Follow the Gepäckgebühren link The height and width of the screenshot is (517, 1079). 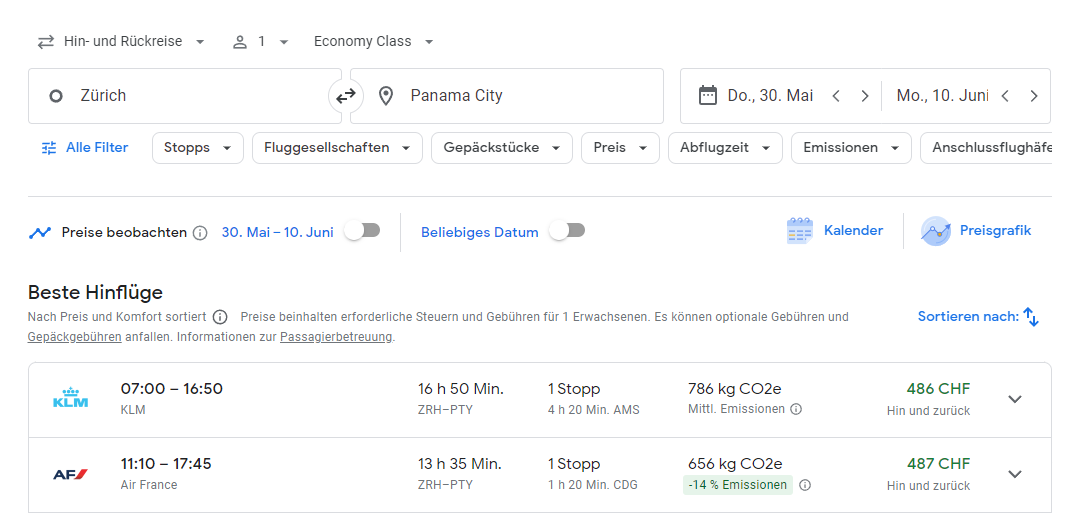click(x=75, y=337)
